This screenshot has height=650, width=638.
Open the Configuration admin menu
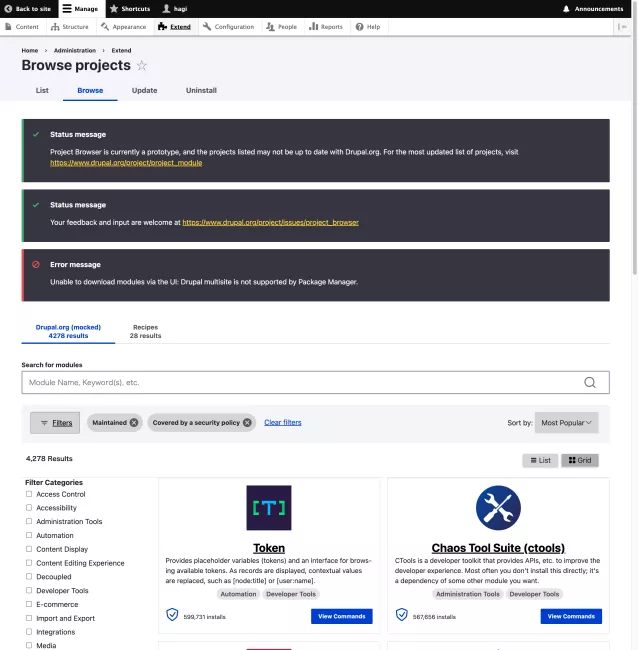pos(228,27)
